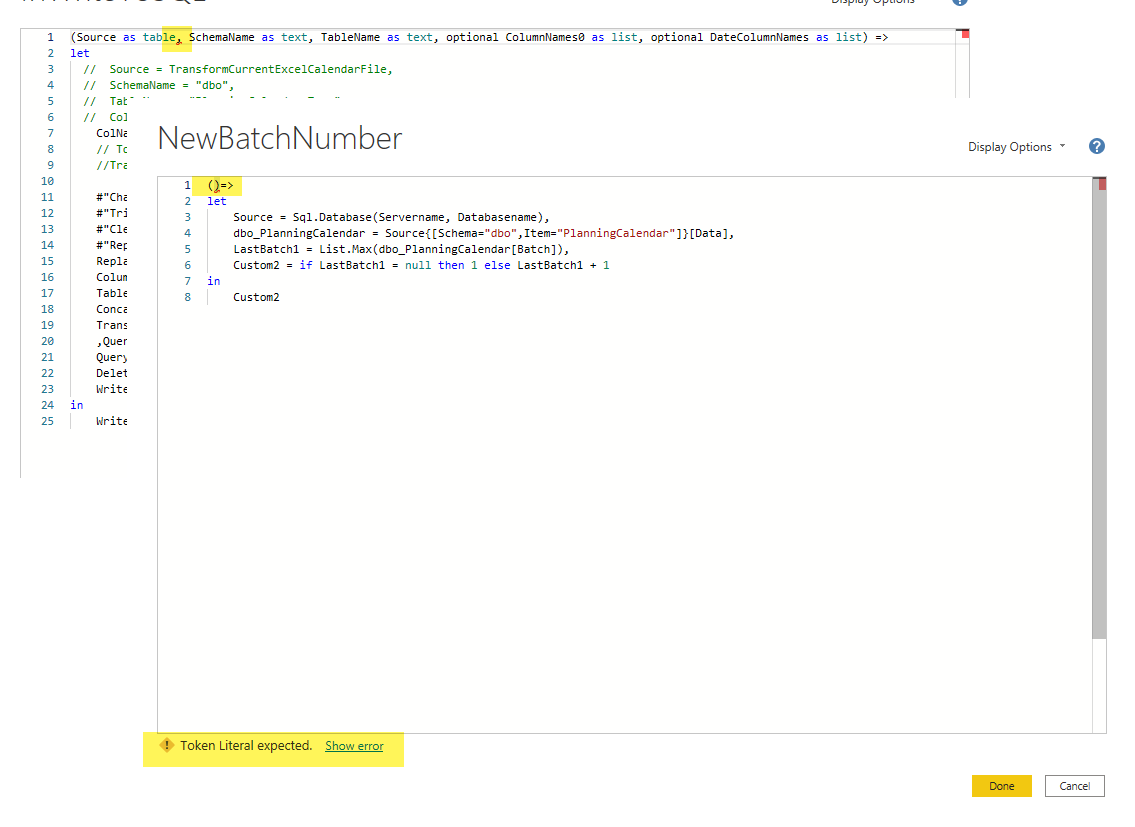The image size is (1135, 827).
Task: Click the commented TransformCurrentExcelCalendarFile line
Action: 238,69
